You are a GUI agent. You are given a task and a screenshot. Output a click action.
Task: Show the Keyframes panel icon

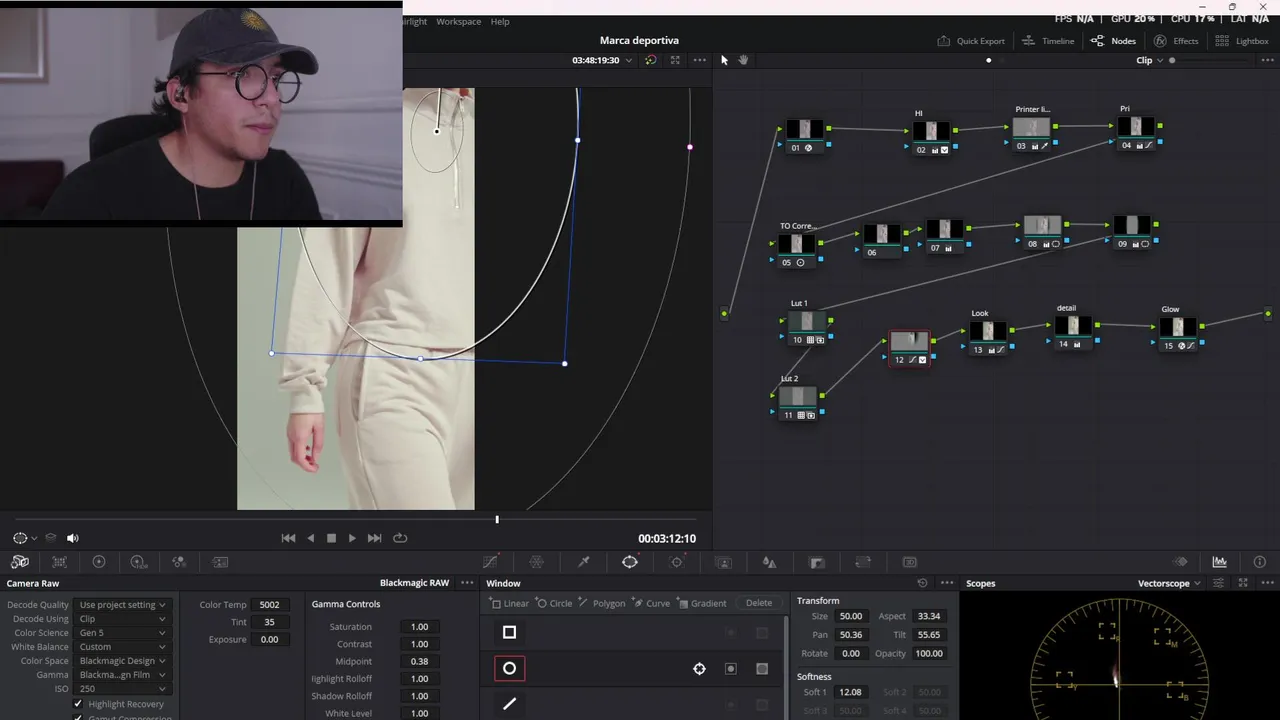[x=1180, y=562]
